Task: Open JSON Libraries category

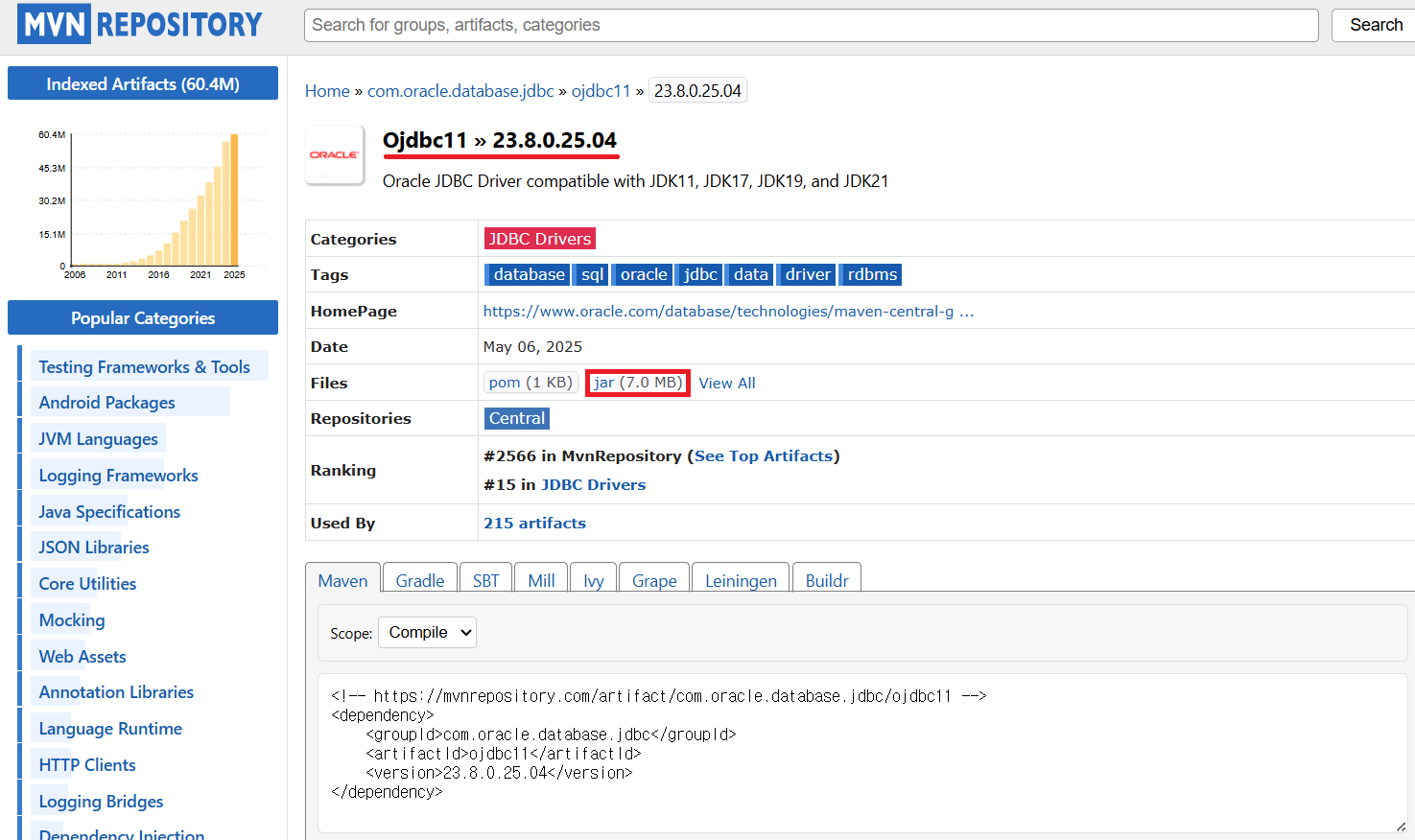Action: (94, 548)
